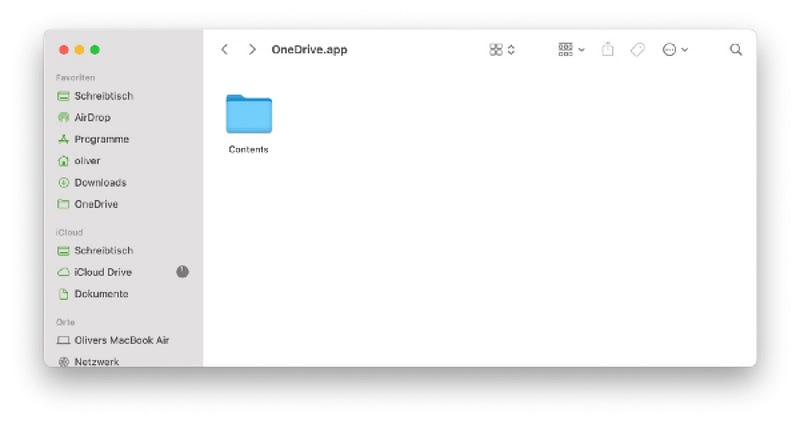800x424 pixels.
Task: Click the Orte section header
Action: [x=65, y=322]
